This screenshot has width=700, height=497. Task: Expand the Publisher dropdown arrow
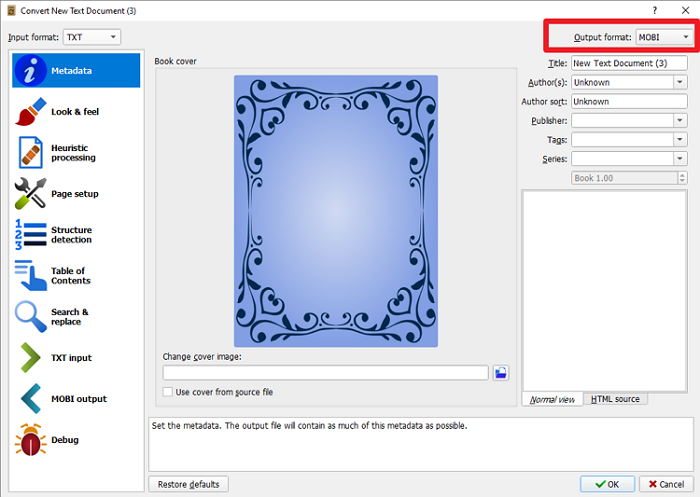coord(679,121)
